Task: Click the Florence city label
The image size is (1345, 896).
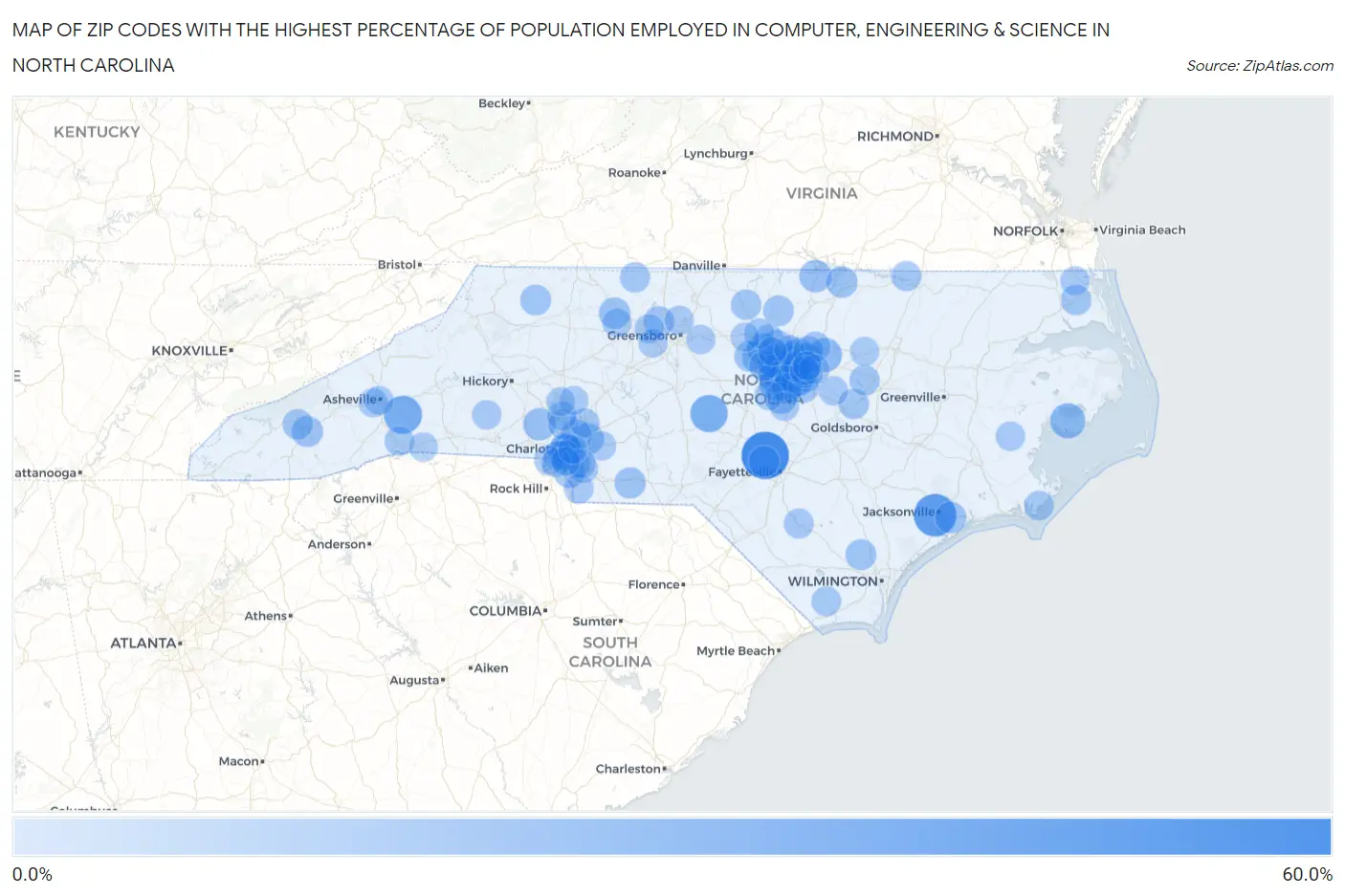Action: [654, 585]
